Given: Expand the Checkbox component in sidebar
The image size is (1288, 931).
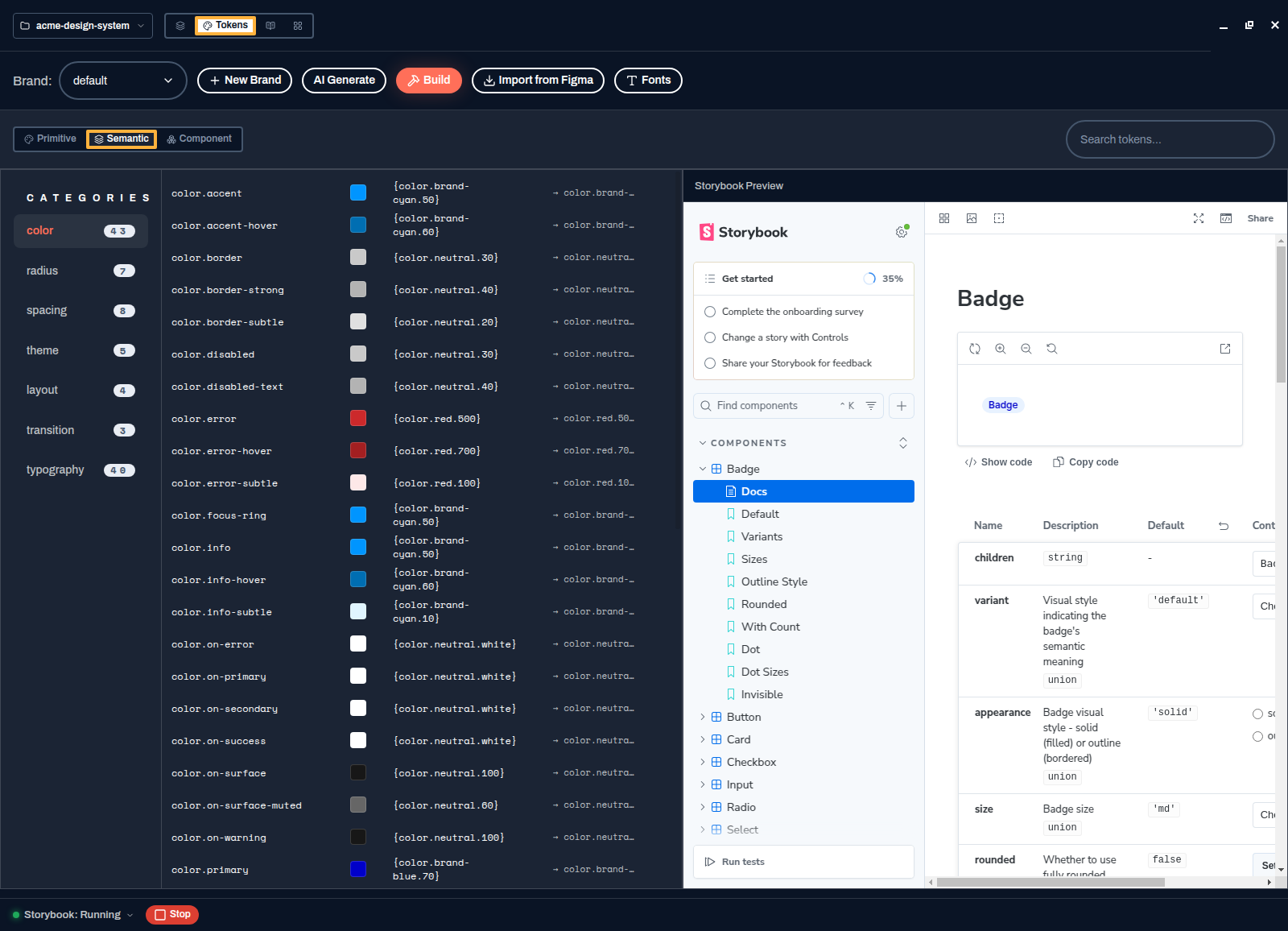Looking at the screenshot, I should click(x=703, y=762).
